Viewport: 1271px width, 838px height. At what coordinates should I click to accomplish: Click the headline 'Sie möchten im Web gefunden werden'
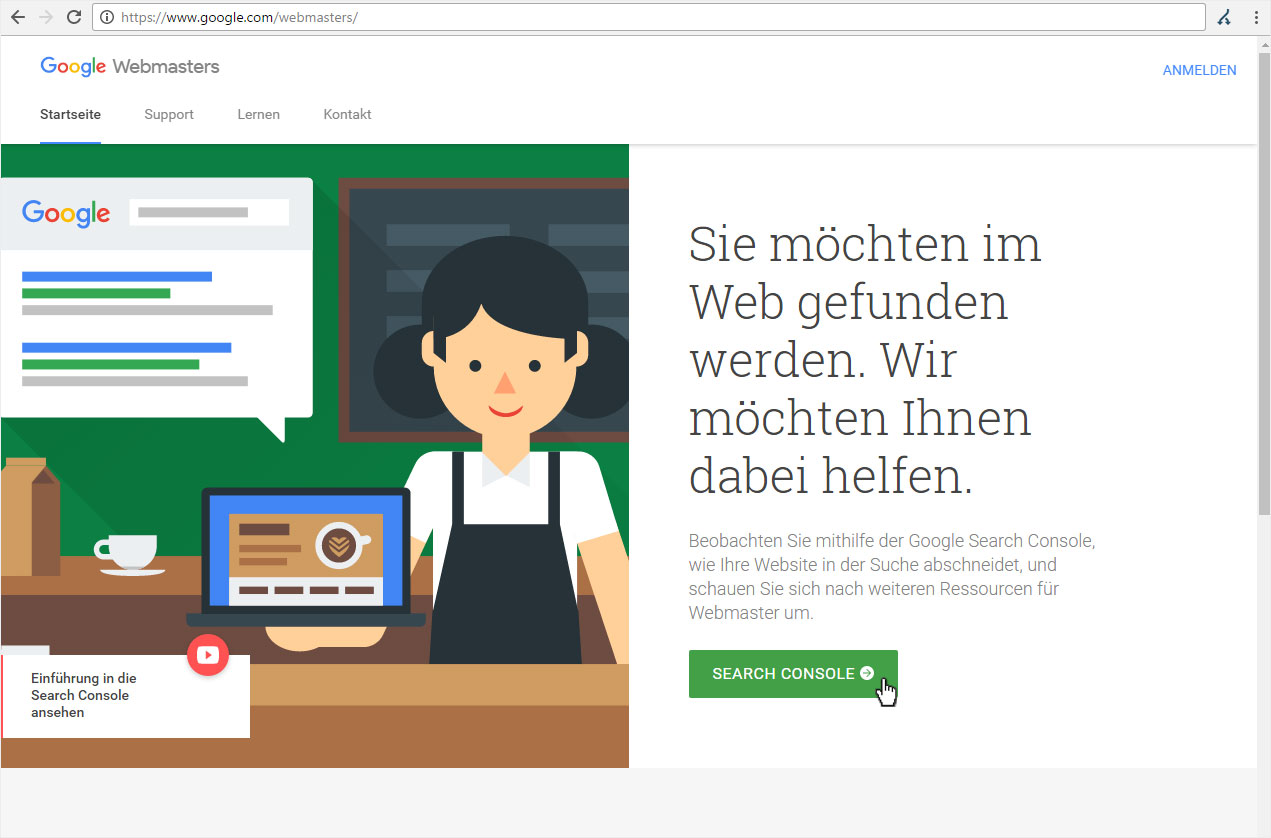tap(865, 360)
